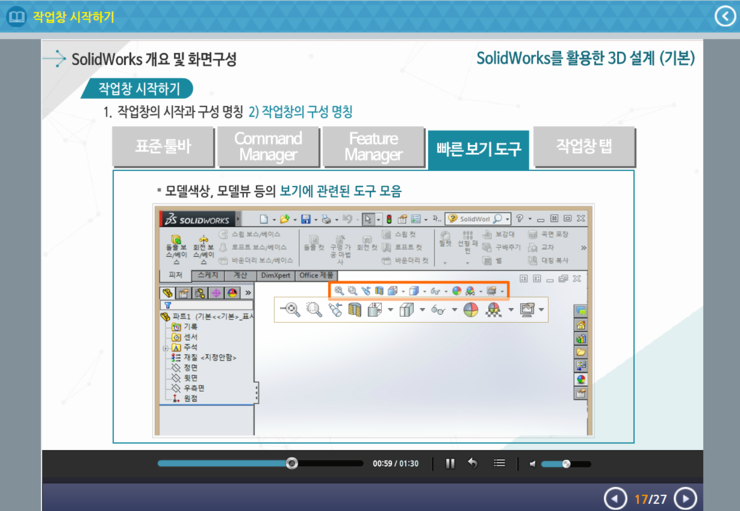Click the replay arrow in player bar
The image size is (740, 511).
click(472, 463)
